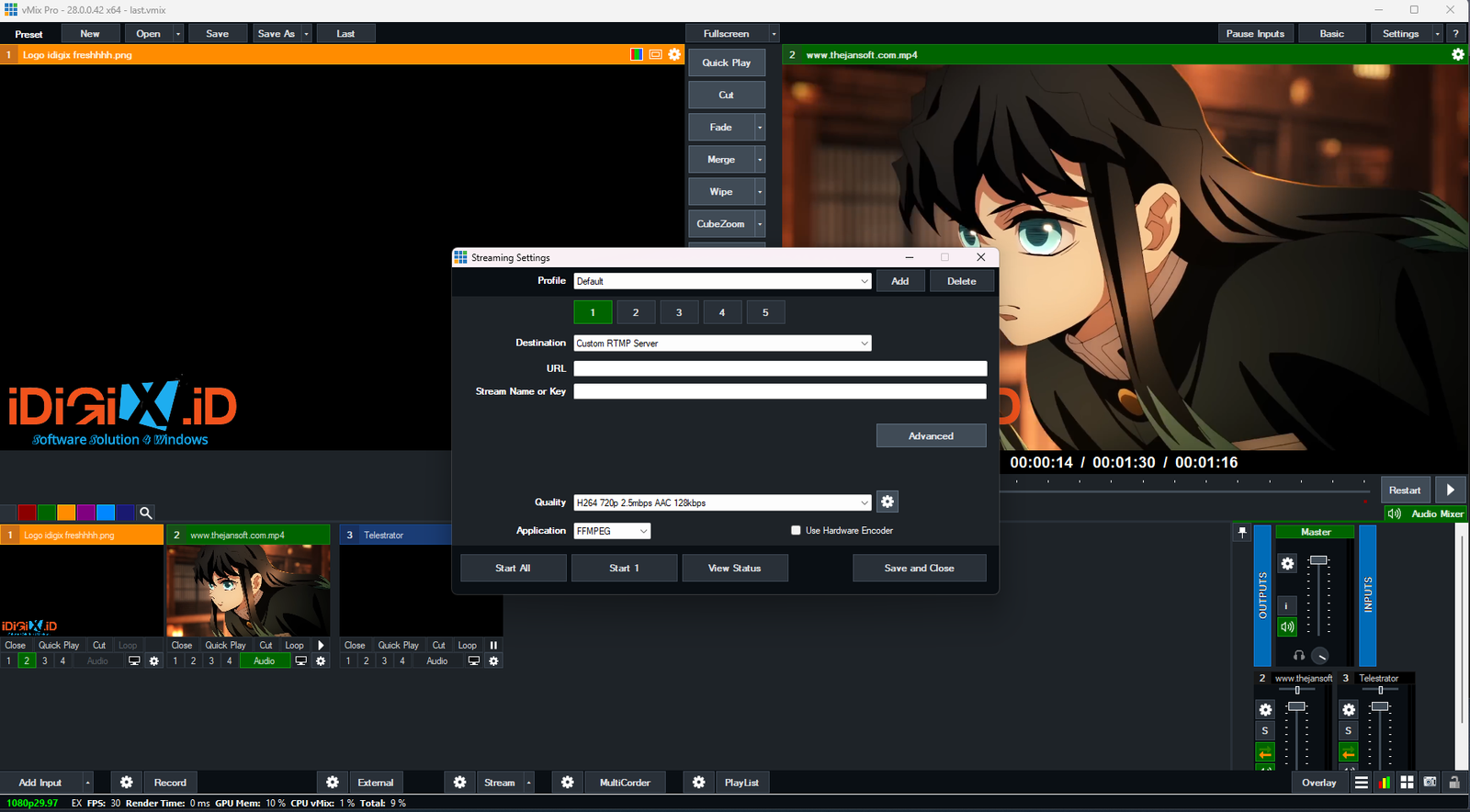Click monitor output icon on Telestrator tile
The image size is (1470, 812).
pyautogui.click(x=473, y=661)
